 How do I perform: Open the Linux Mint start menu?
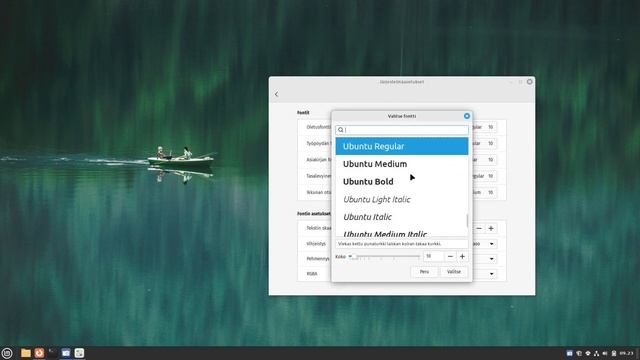pos(7,353)
